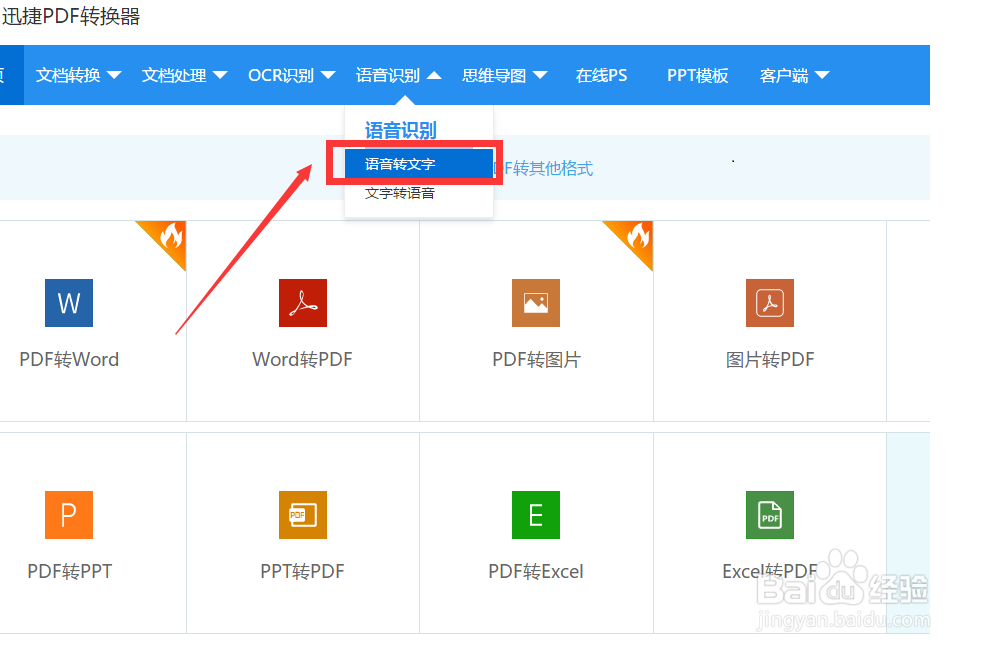Switch to the 在线PS tab
Viewport: 986px width, 654px height.
click(601, 75)
